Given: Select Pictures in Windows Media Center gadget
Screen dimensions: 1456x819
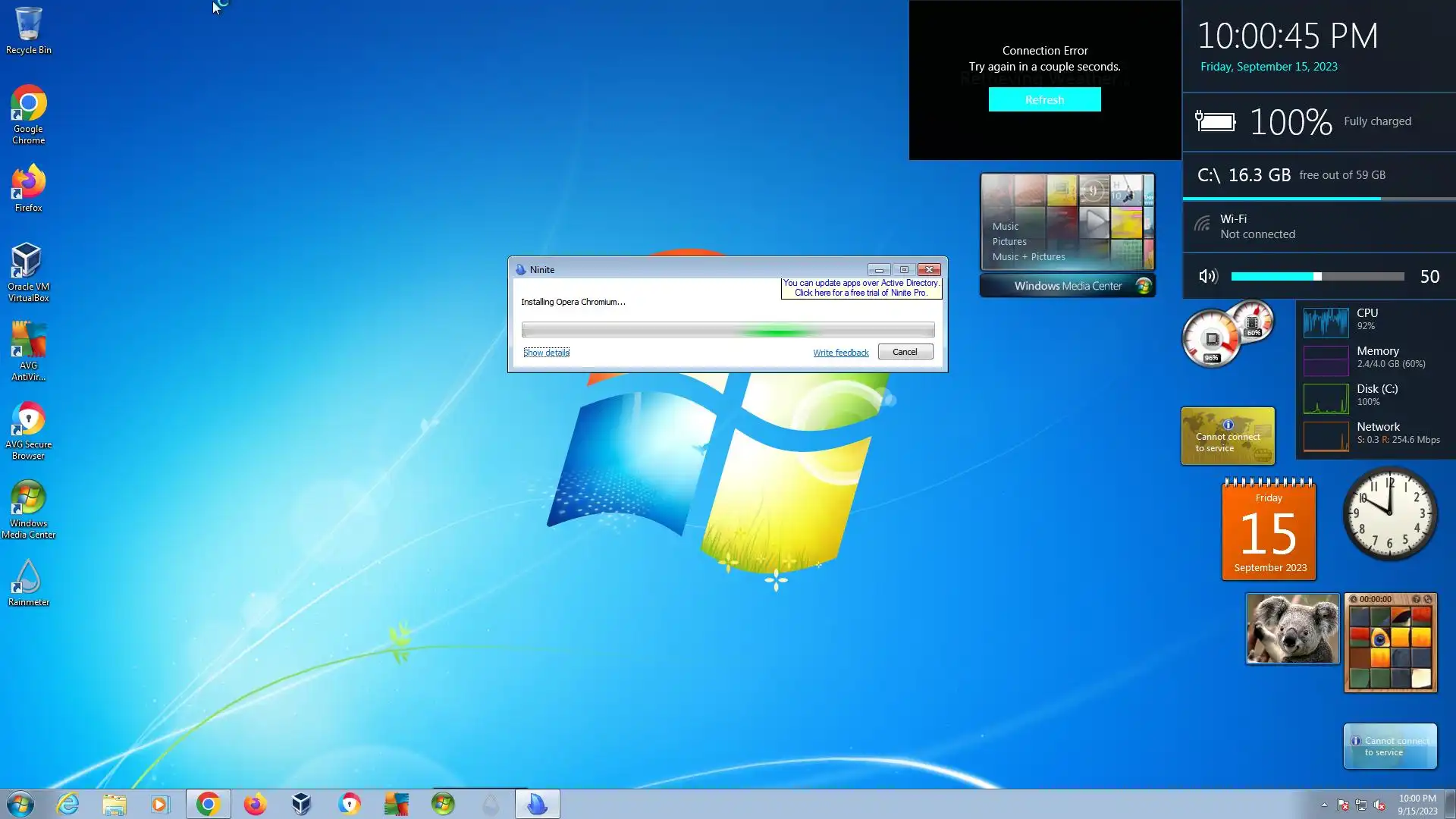Looking at the screenshot, I should (x=1009, y=241).
